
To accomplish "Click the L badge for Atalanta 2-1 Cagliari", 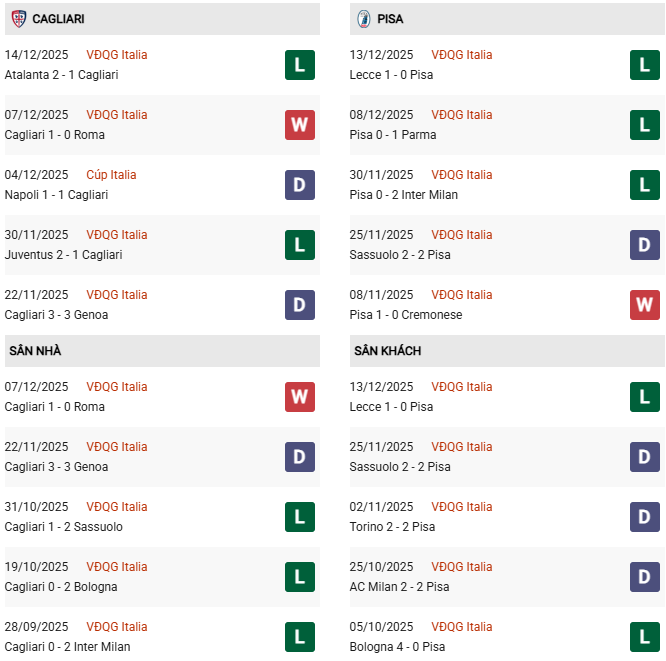I will (x=300, y=65).
